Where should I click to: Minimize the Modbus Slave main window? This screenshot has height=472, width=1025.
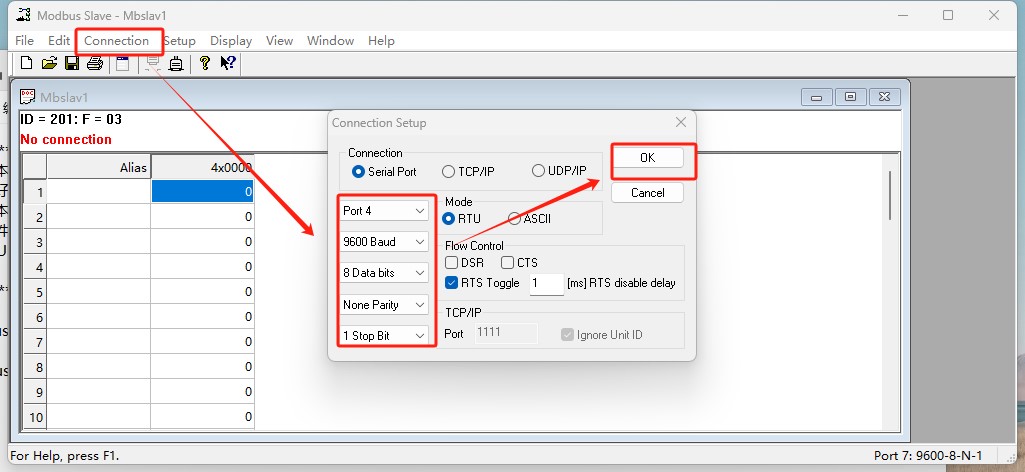[x=902, y=15]
